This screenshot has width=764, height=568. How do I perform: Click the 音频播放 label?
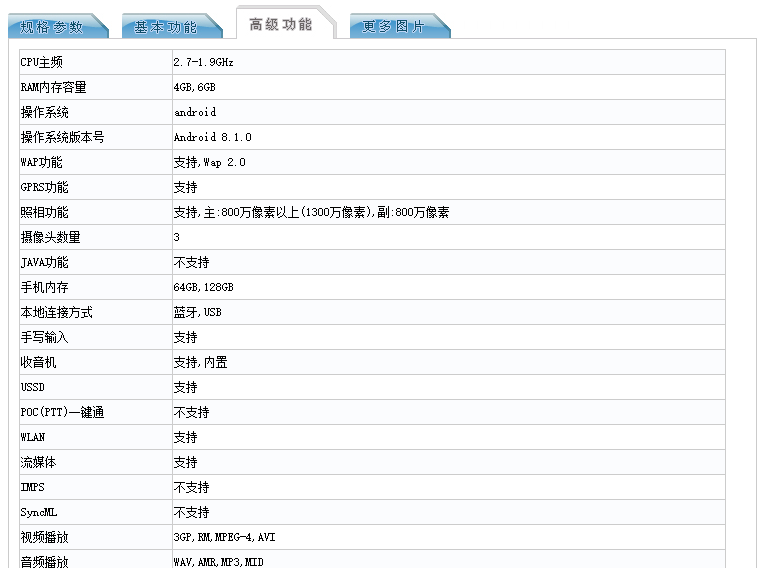(x=44, y=562)
